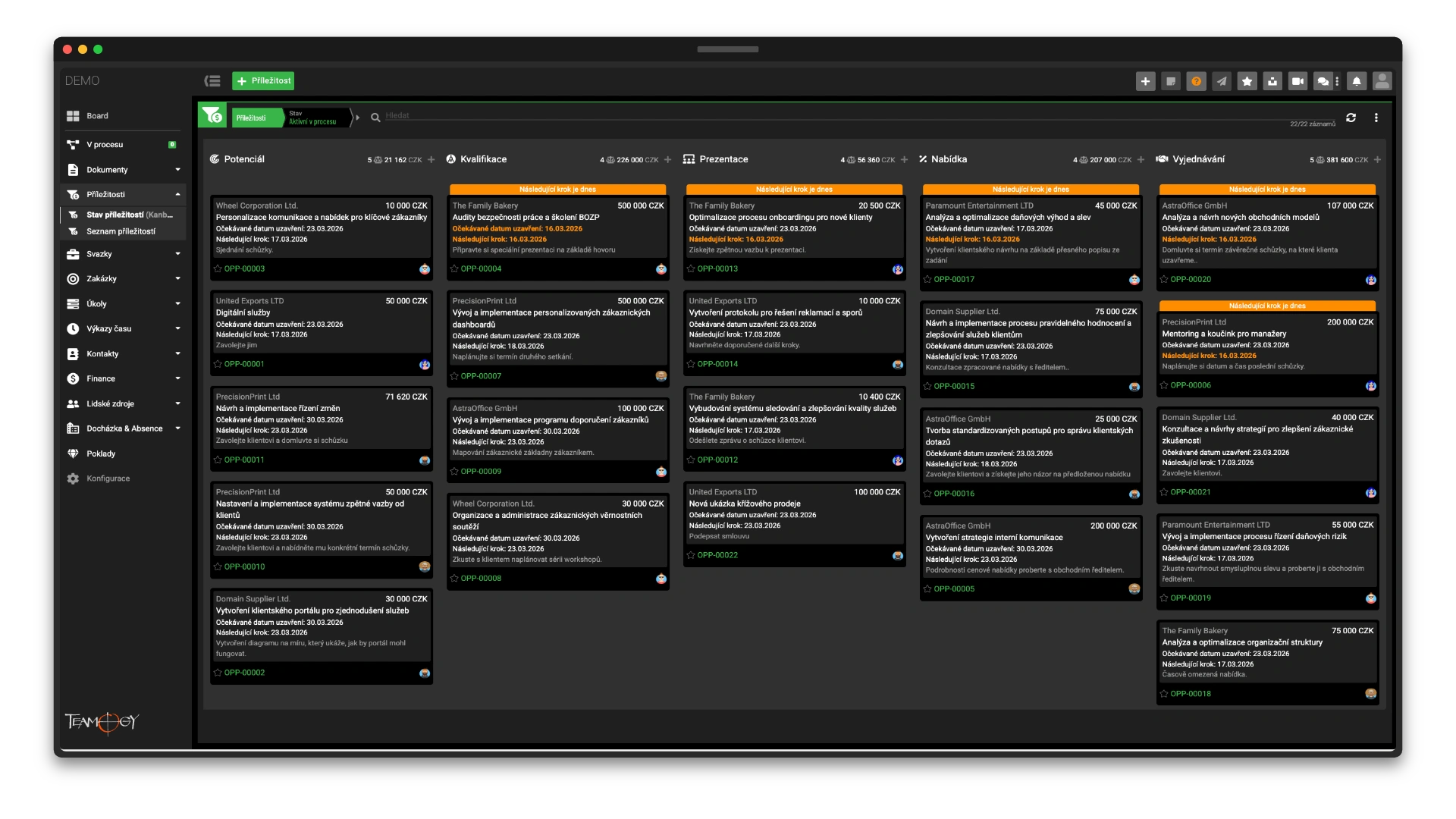
Task: Click the paper plane send icon
Action: [x=1222, y=81]
